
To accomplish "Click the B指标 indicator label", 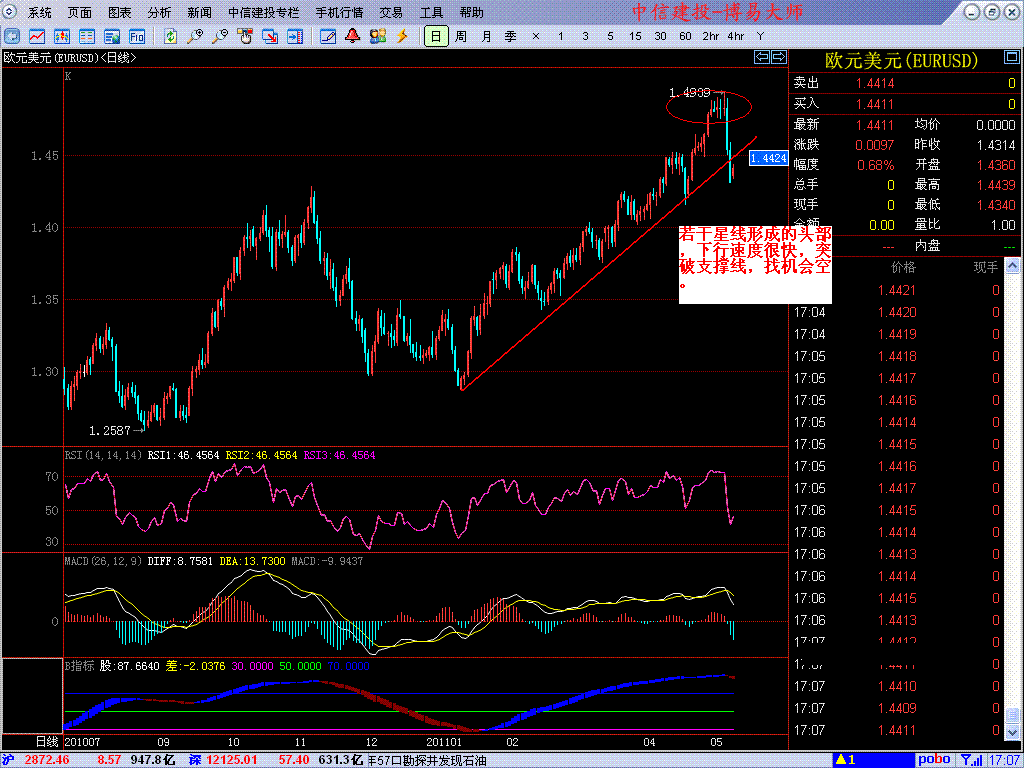I will pyautogui.click(x=80, y=666).
